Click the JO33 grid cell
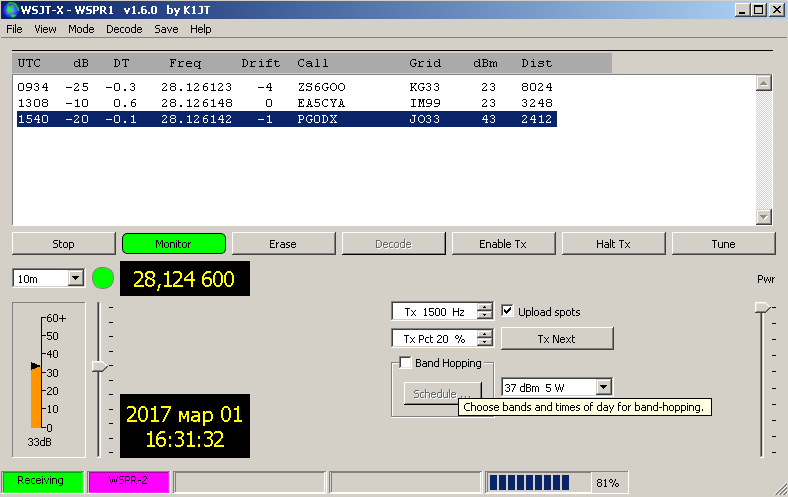 coord(425,119)
